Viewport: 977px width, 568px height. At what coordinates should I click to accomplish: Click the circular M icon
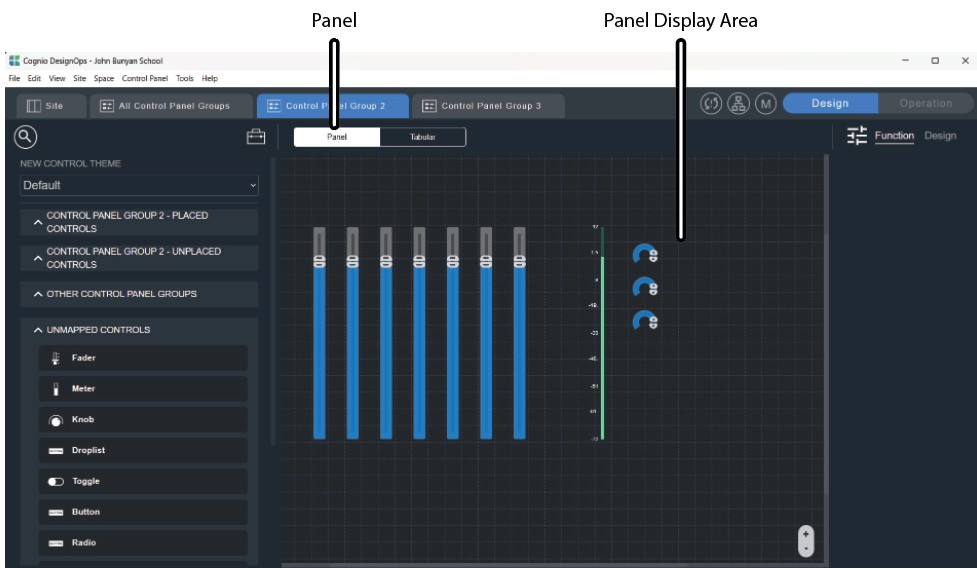(766, 103)
